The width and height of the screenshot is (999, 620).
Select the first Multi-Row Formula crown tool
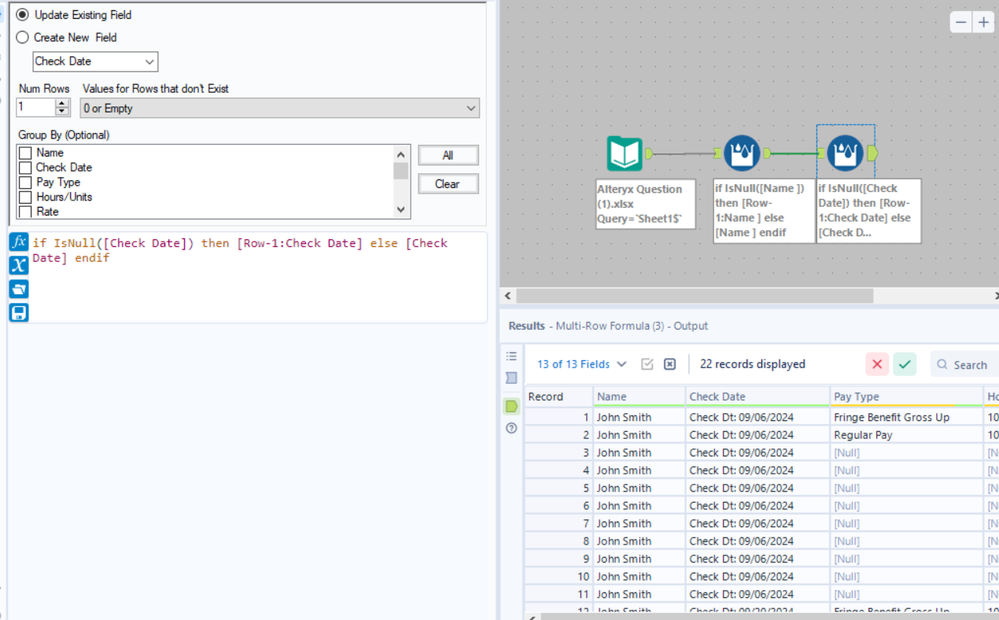coord(741,153)
